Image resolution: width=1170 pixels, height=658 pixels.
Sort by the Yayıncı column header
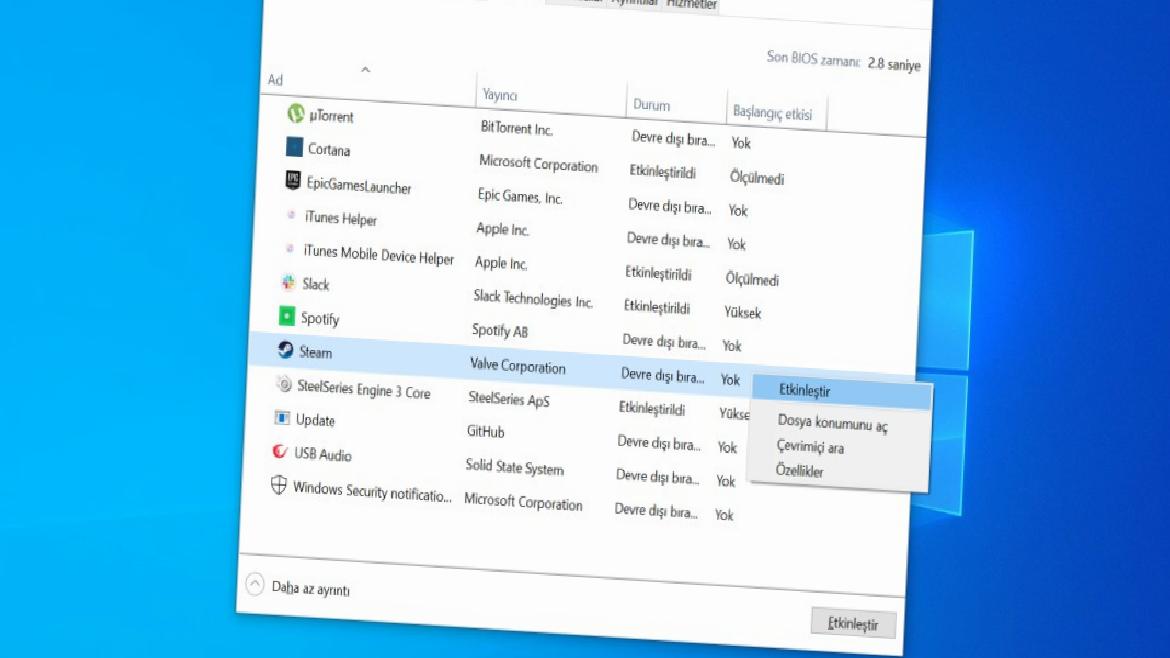[500, 95]
